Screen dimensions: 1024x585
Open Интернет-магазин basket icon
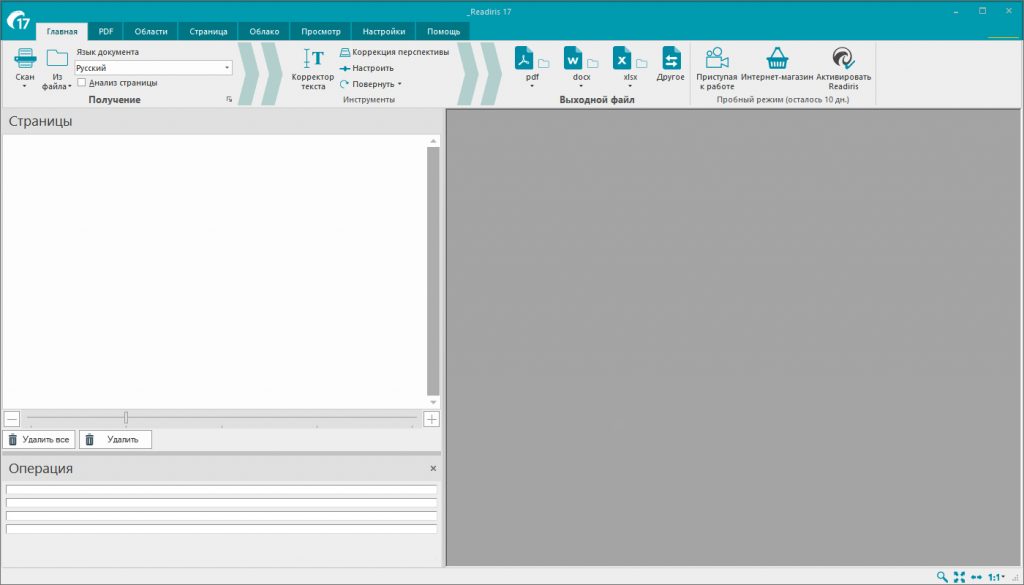tap(777, 59)
